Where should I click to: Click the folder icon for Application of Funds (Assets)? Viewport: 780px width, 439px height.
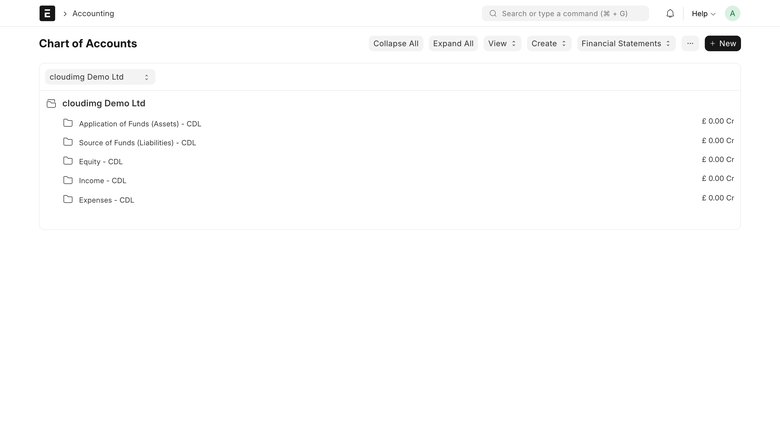tap(68, 123)
